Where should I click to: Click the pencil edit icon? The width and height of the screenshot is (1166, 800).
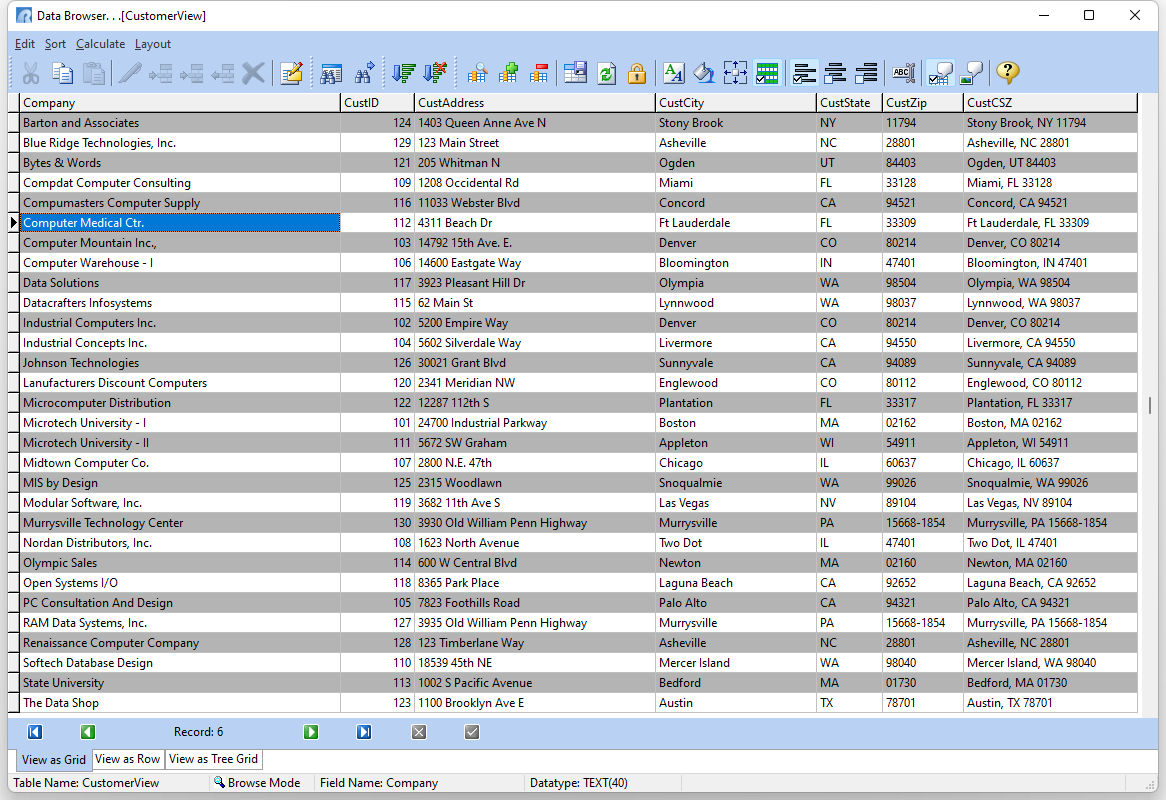(x=129, y=73)
